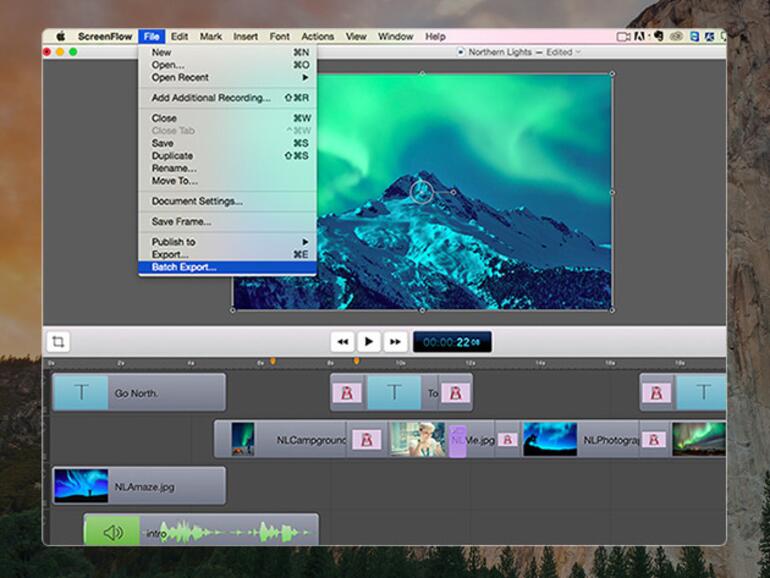Select the intro audio clip
This screenshot has width=770, height=578.
(201, 530)
